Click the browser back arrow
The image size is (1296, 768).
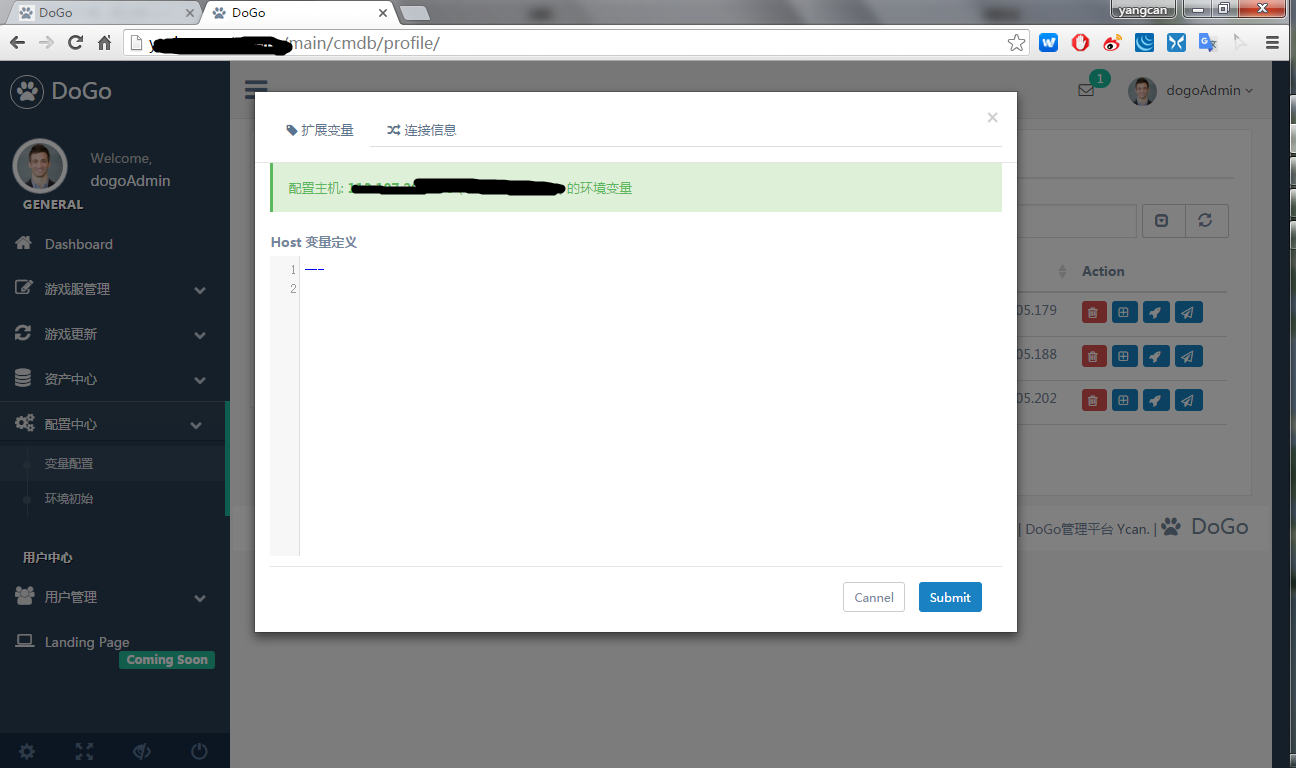pos(17,42)
